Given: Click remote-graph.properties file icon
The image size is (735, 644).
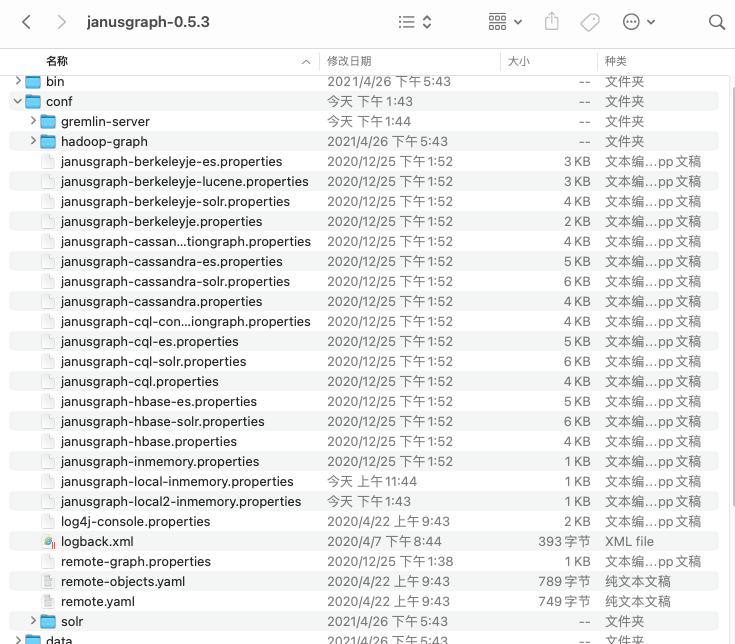Looking at the screenshot, I should pos(48,562).
